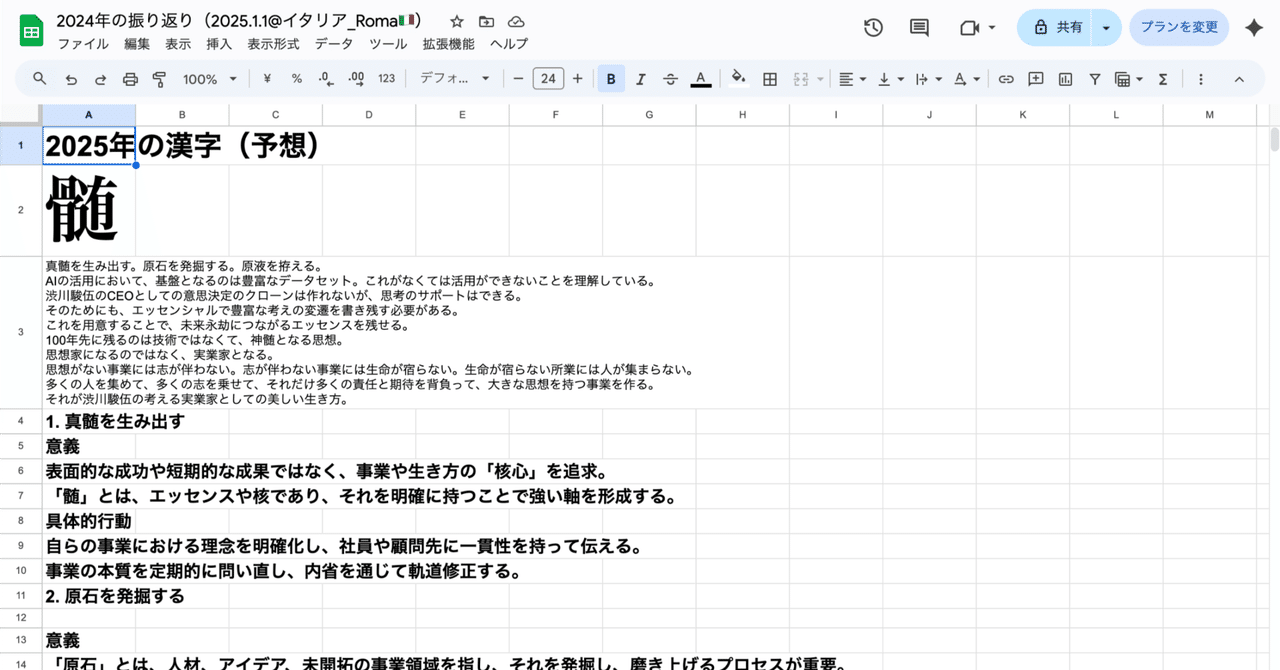Insert a comment from the toolbar
Viewport: 1280px width, 670px height.
click(1035, 78)
